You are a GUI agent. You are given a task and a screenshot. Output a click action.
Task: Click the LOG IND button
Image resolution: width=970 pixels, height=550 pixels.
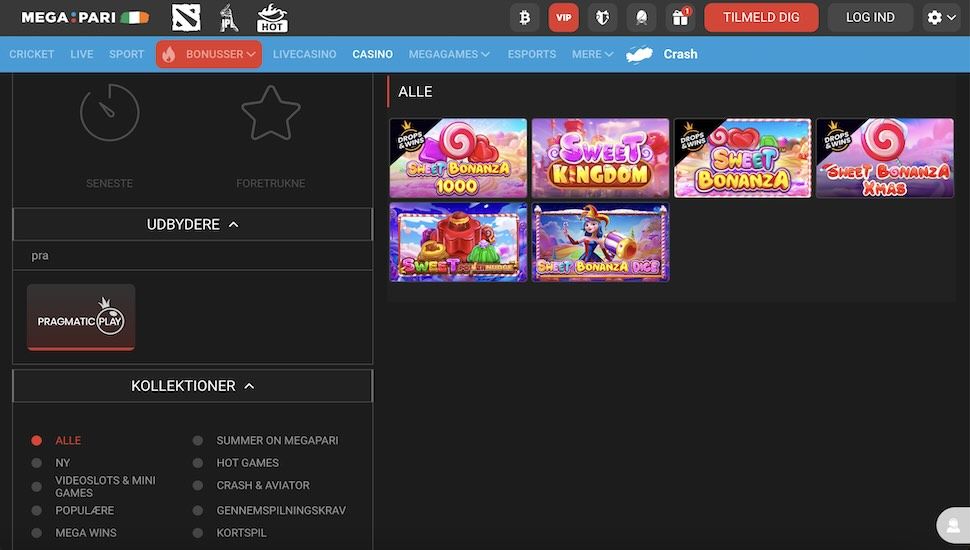click(870, 17)
